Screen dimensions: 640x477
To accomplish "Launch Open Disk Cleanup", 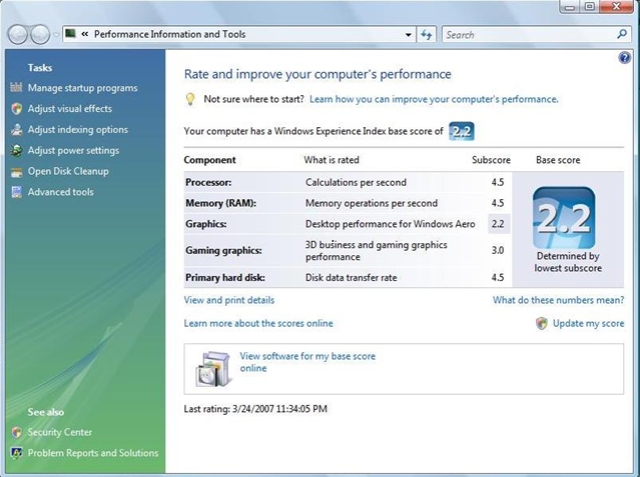I will pos(68,171).
